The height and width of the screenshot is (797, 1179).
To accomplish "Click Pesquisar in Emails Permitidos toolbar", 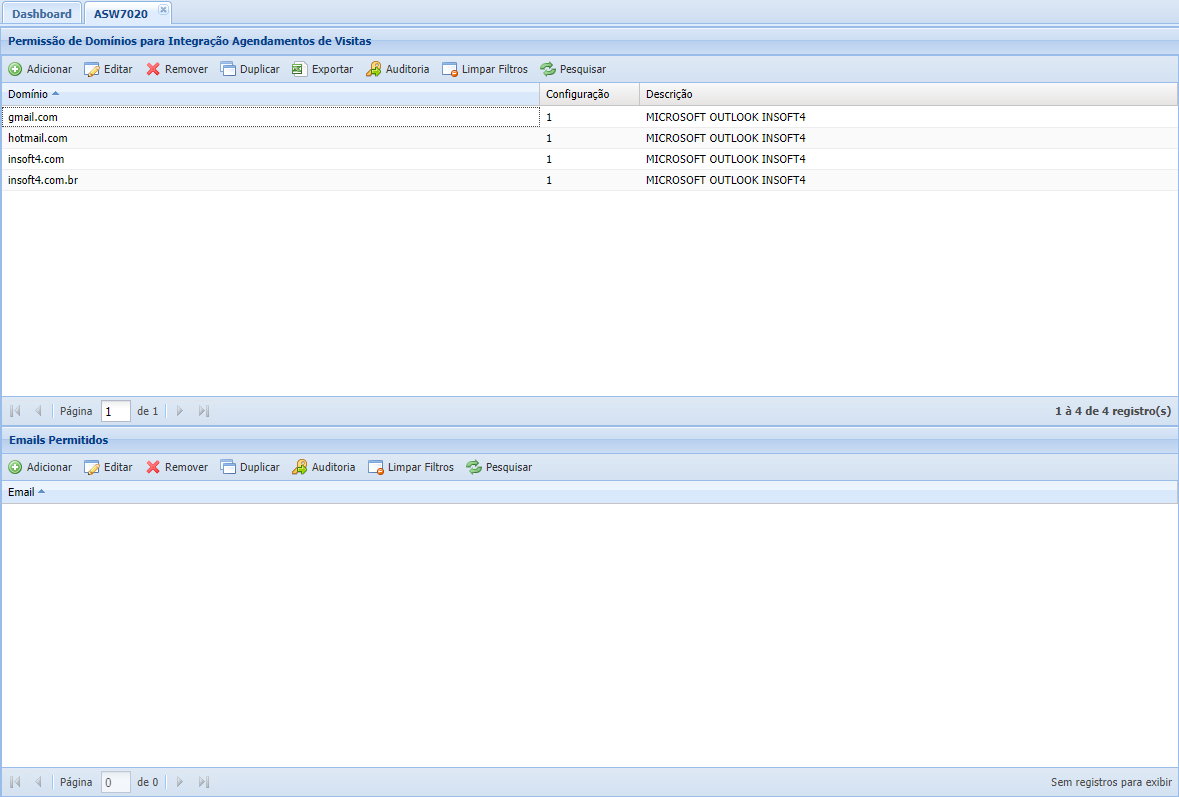I will tap(499, 467).
